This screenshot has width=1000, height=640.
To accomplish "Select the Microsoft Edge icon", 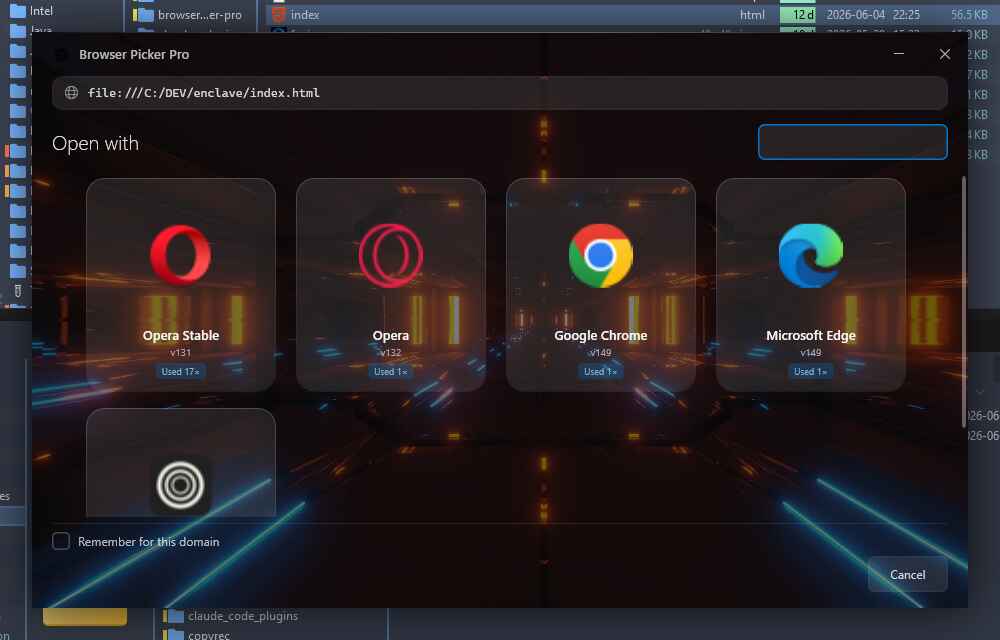I will (x=811, y=256).
